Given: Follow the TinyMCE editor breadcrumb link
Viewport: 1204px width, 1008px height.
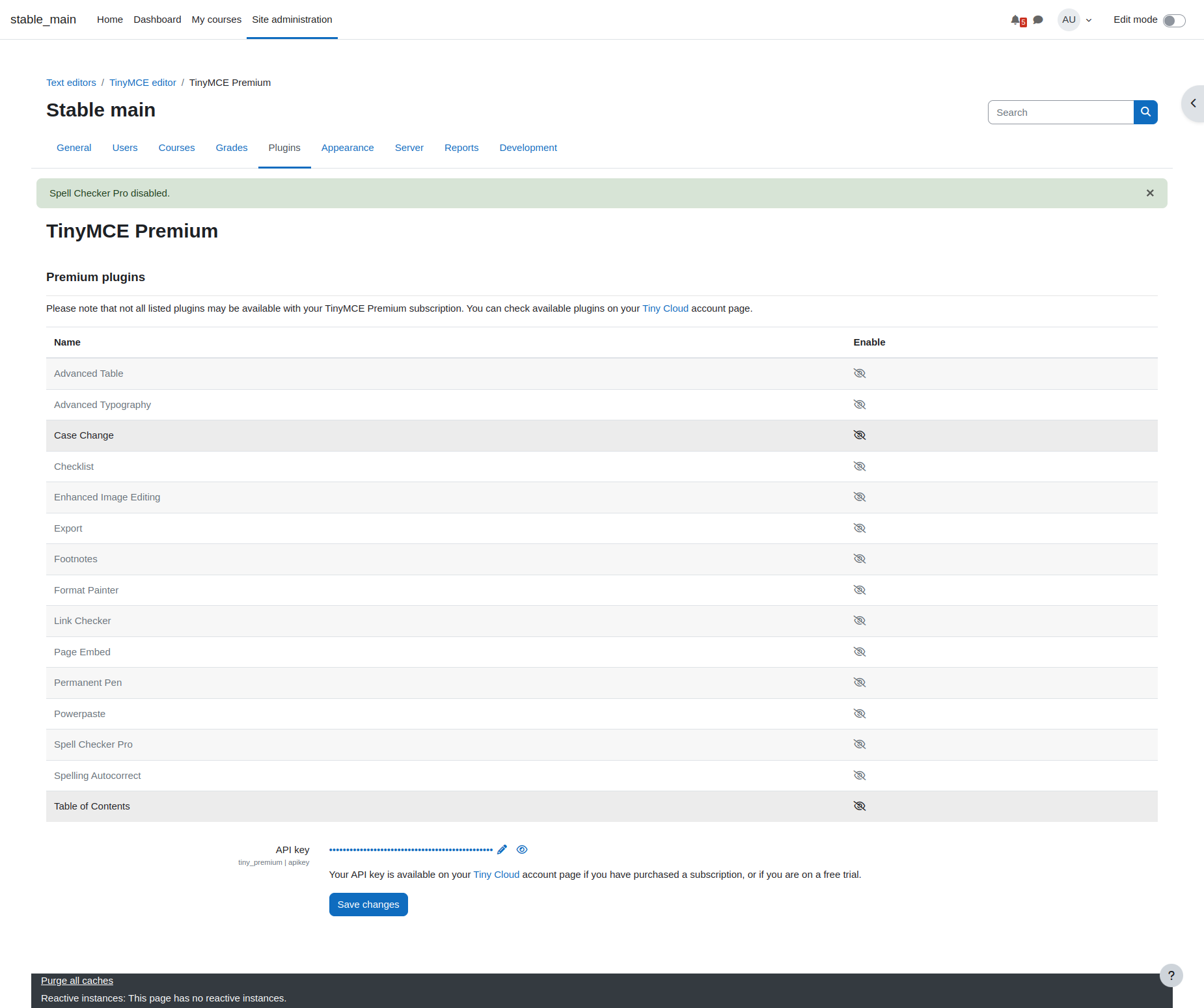Looking at the screenshot, I should [x=143, y=83].
